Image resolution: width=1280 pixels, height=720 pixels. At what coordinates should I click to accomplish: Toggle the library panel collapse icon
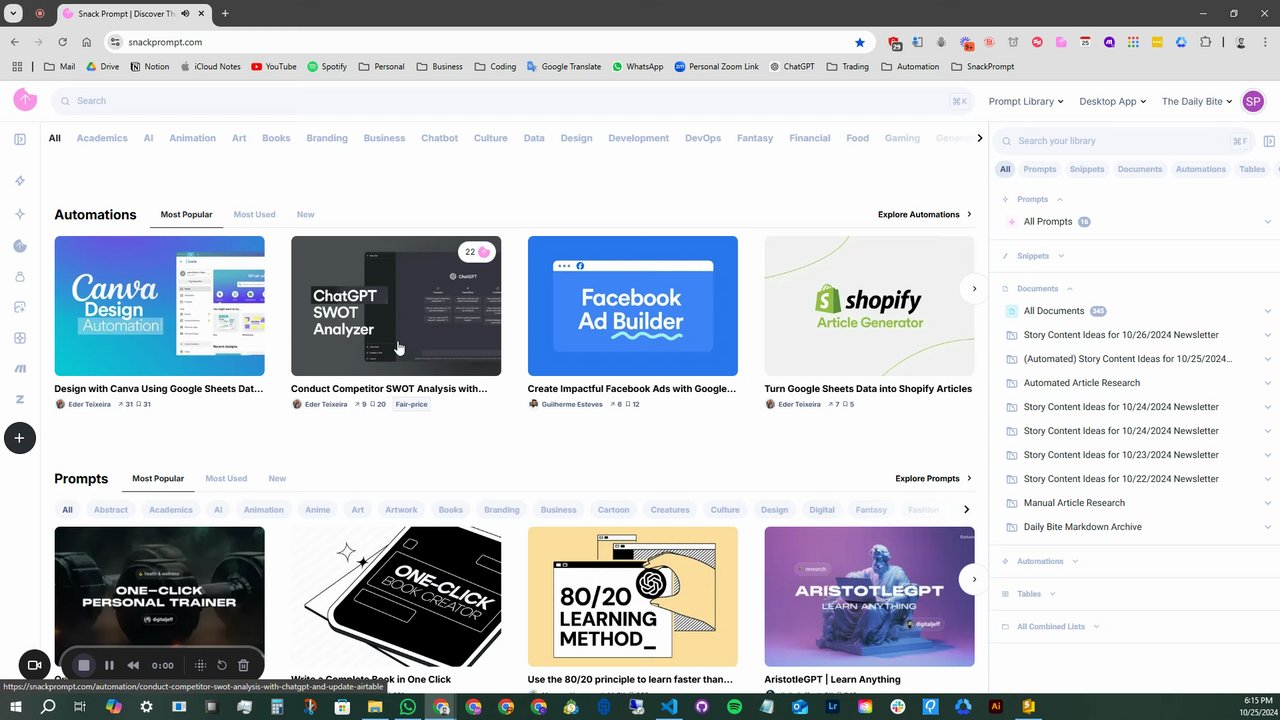pos(1269,141)
